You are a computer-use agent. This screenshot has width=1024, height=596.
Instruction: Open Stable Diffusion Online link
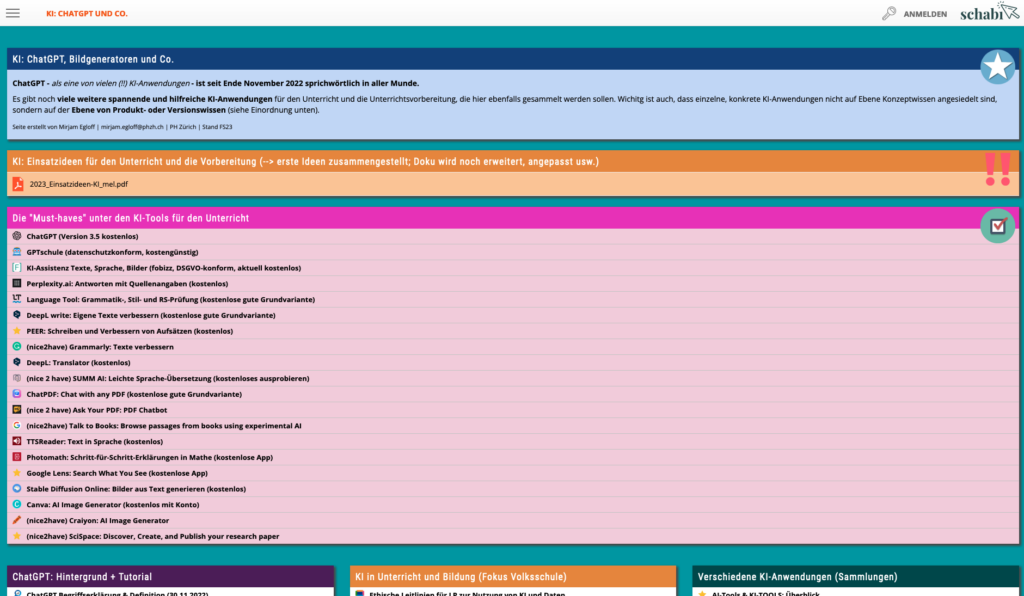[x=136, y=489]
